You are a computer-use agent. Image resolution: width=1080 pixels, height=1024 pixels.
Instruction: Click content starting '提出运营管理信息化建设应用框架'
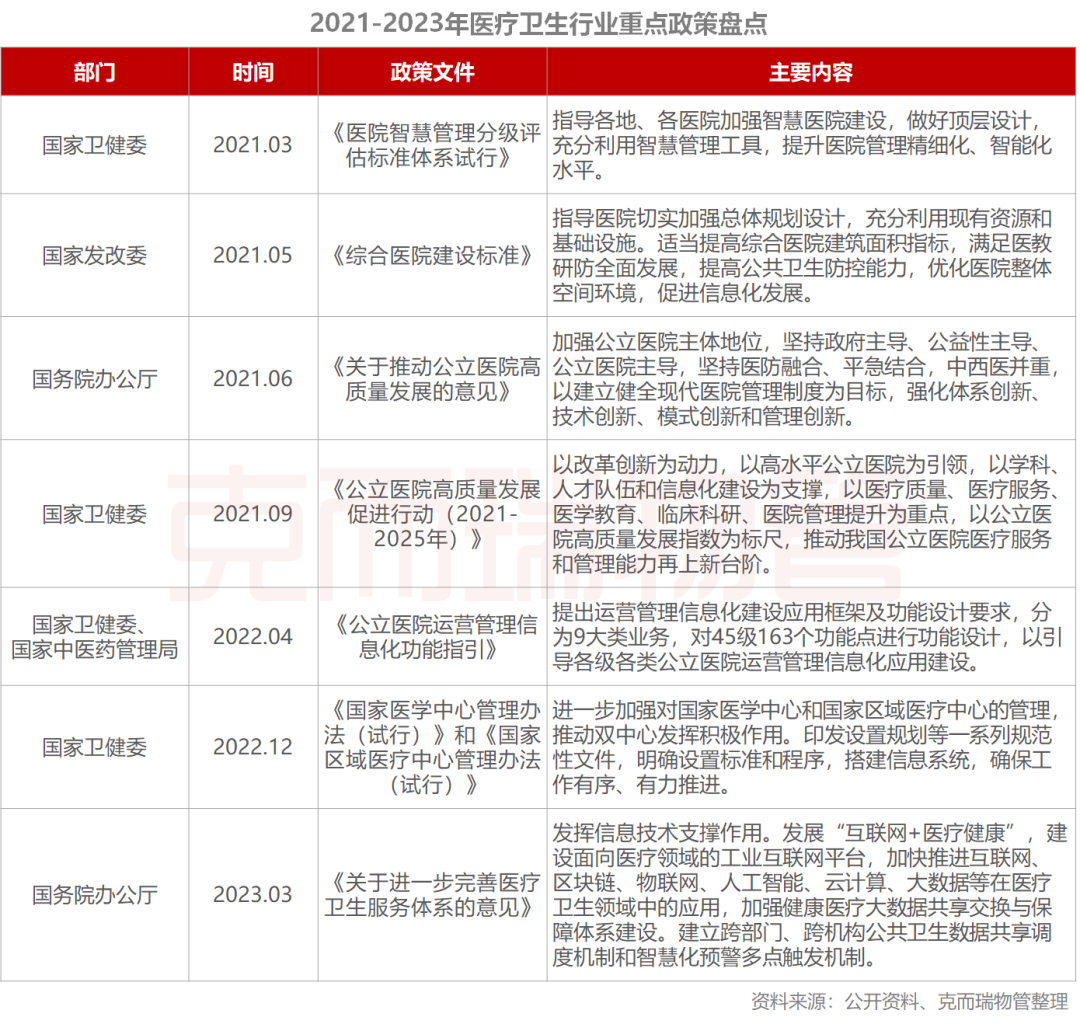tap(811, 637)
